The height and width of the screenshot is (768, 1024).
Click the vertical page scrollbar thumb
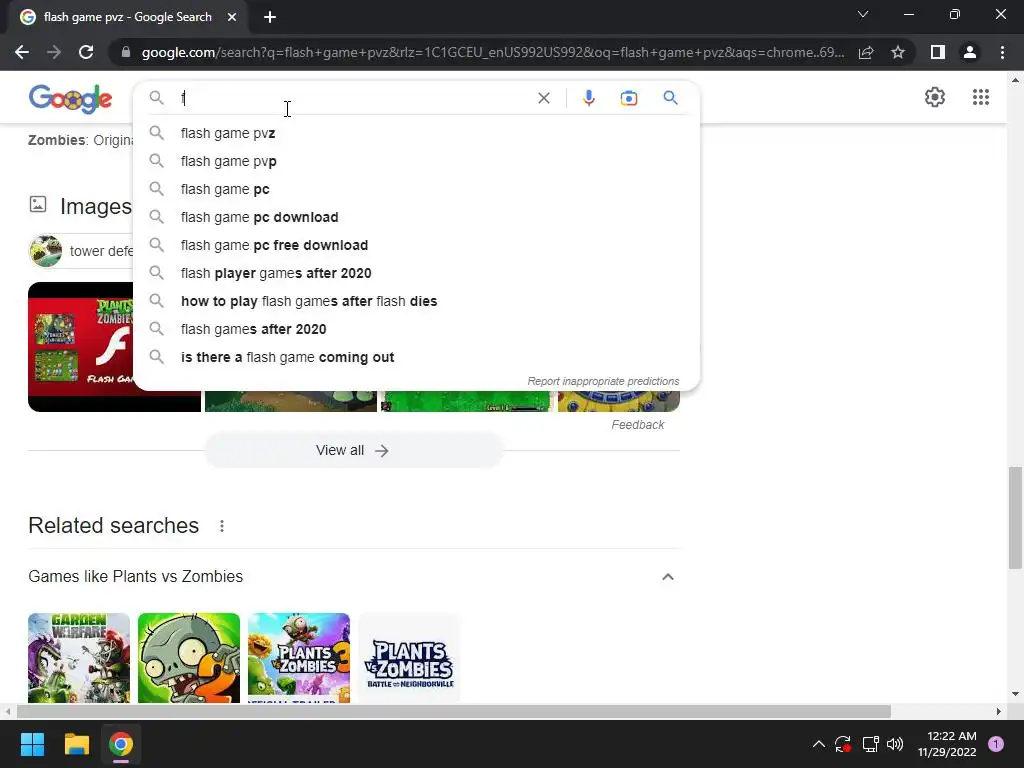1015,517
